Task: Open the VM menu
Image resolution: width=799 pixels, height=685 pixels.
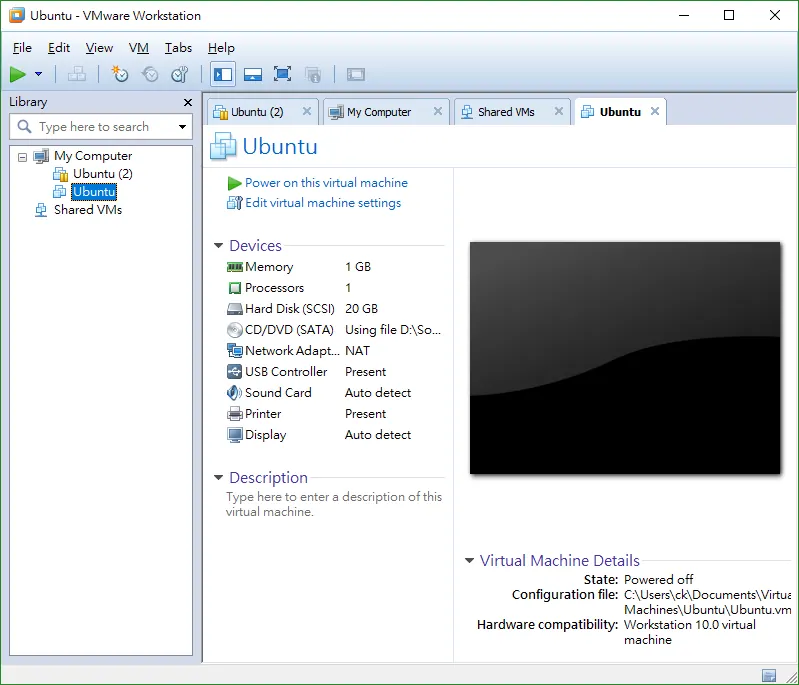Action: pos(139,48)
